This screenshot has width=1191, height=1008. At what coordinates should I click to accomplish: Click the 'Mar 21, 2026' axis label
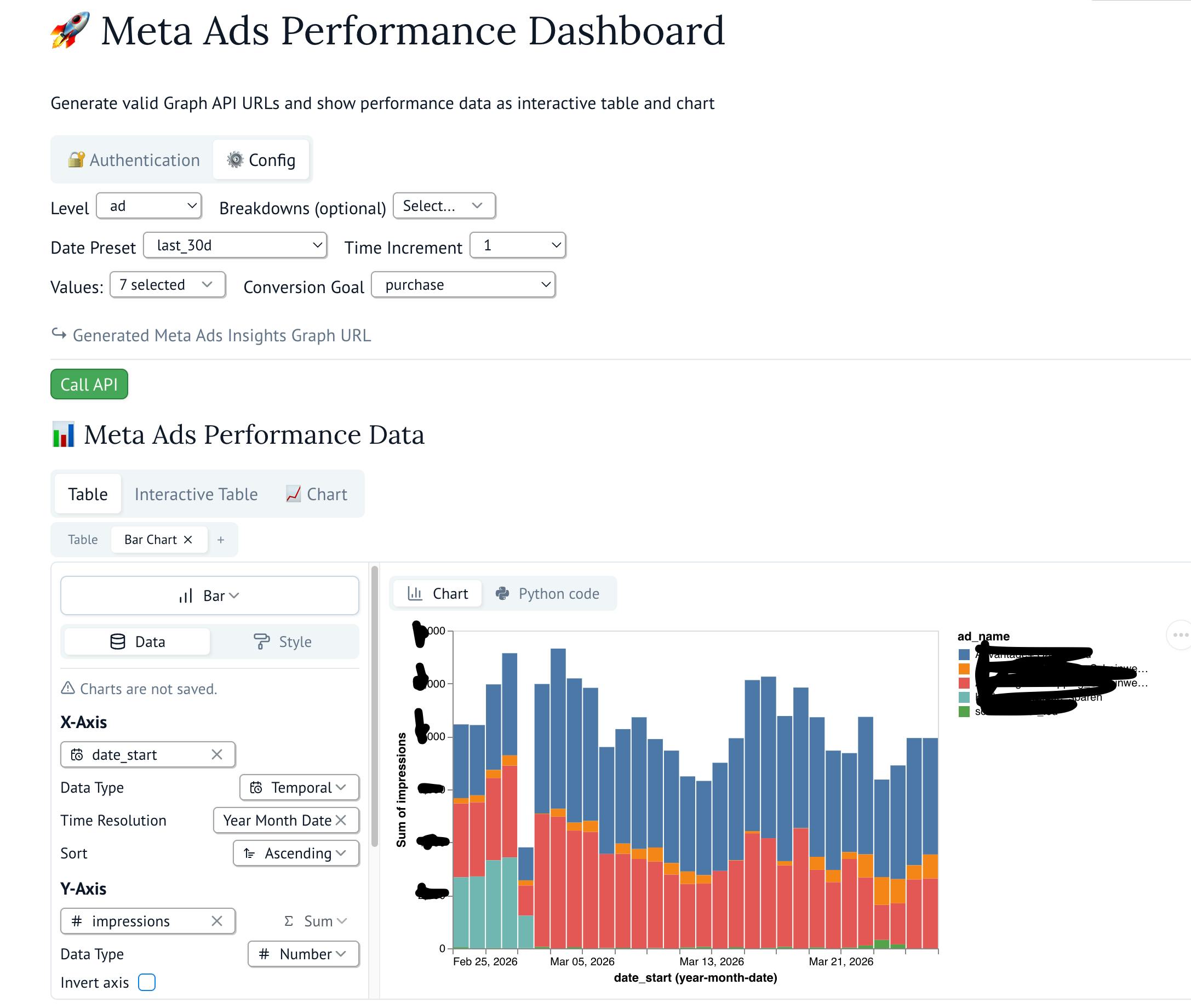pyautogui.click(x=841, y=961)
